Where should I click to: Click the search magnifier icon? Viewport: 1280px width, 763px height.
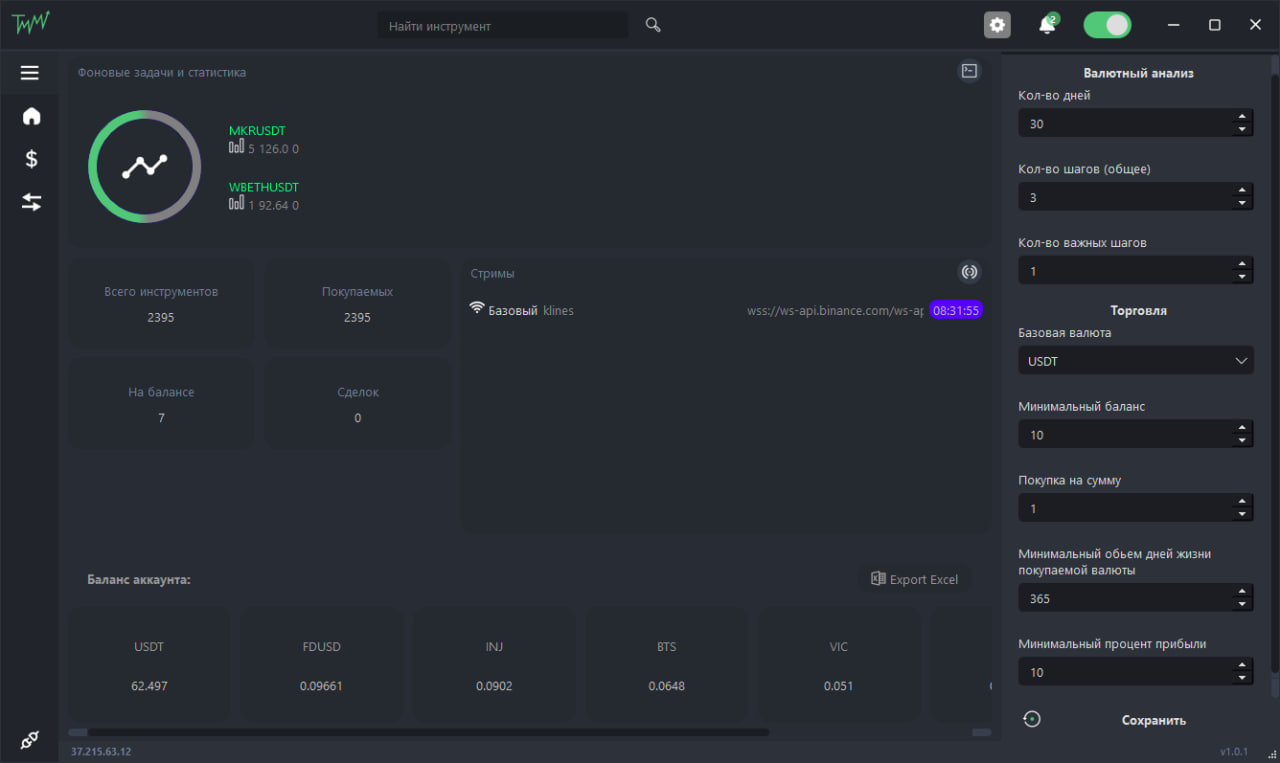coord(653,25)
